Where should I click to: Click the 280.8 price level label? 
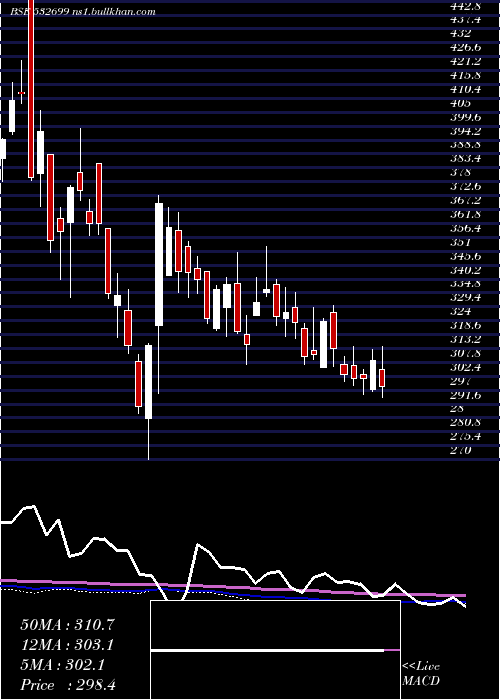466,423
